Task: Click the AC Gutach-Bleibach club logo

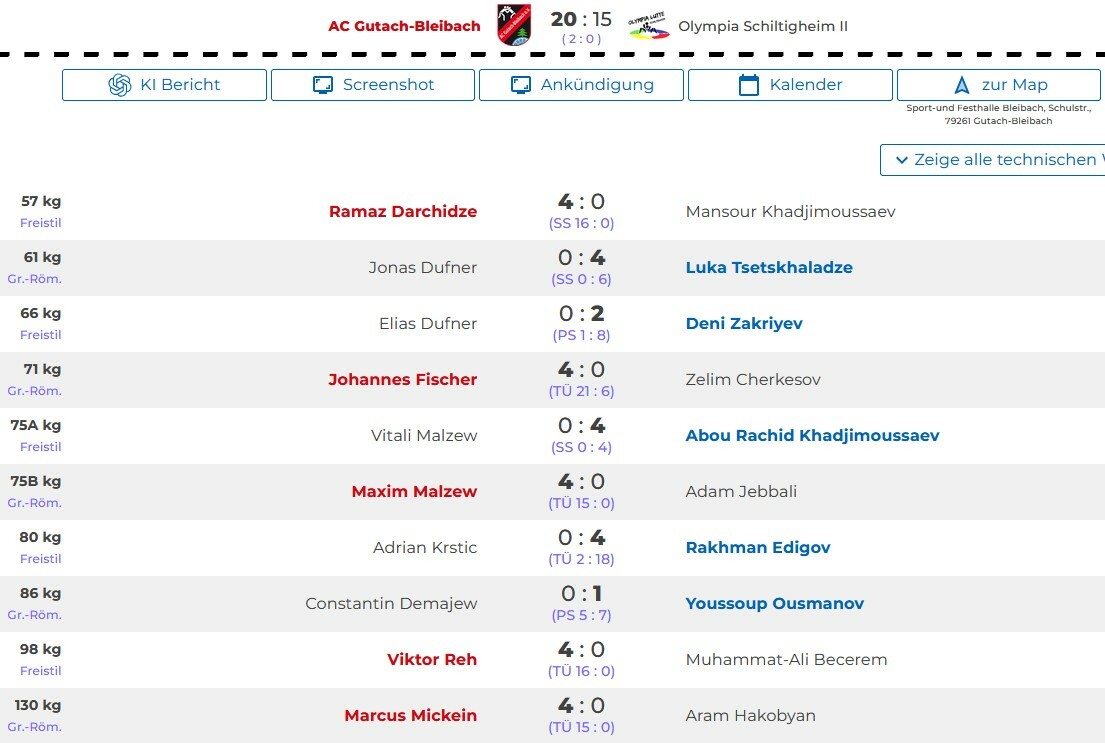Action: (x=514, y=25)
